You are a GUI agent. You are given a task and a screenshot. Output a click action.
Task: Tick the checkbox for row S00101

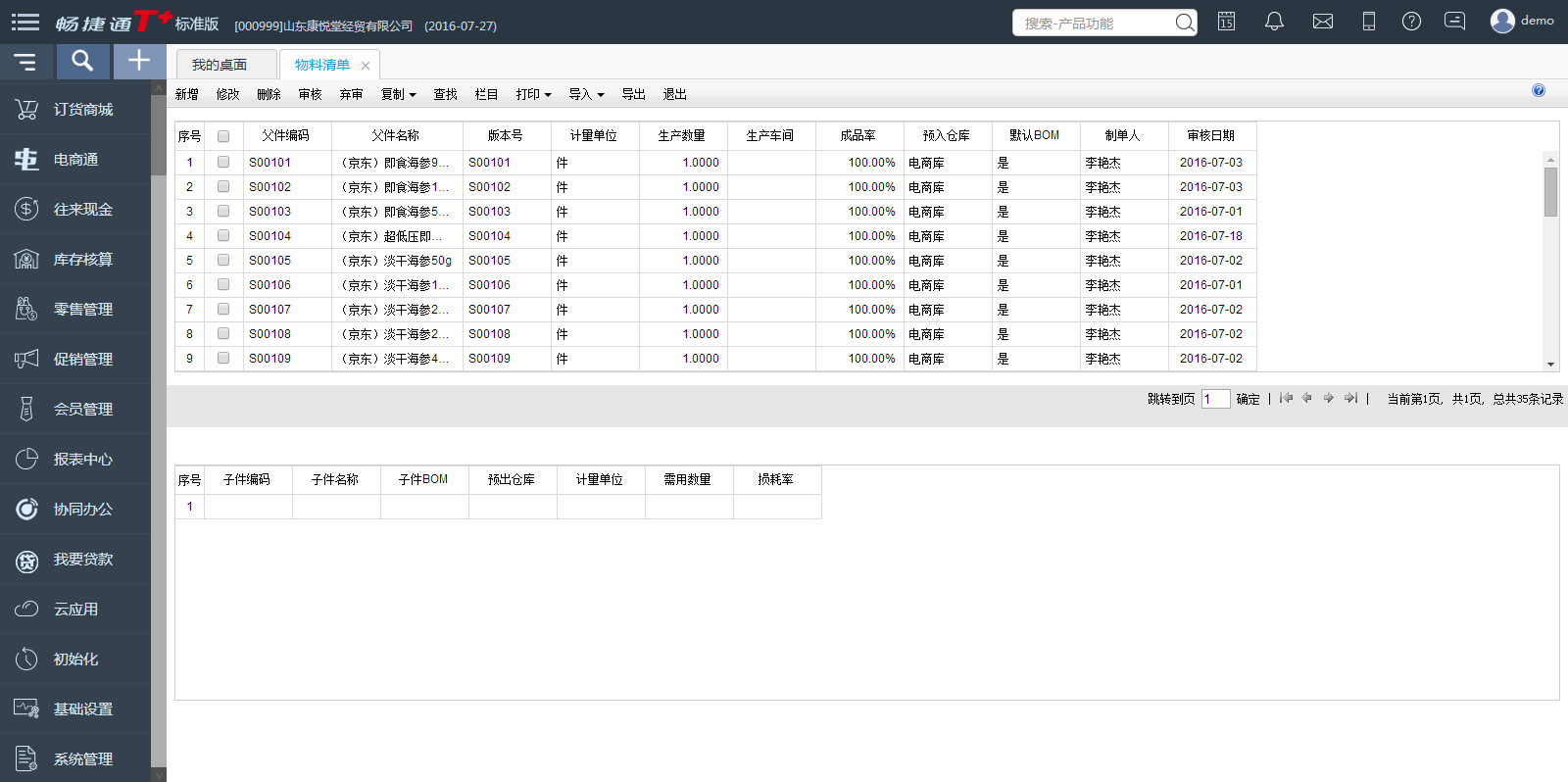(x=223, y=163)
